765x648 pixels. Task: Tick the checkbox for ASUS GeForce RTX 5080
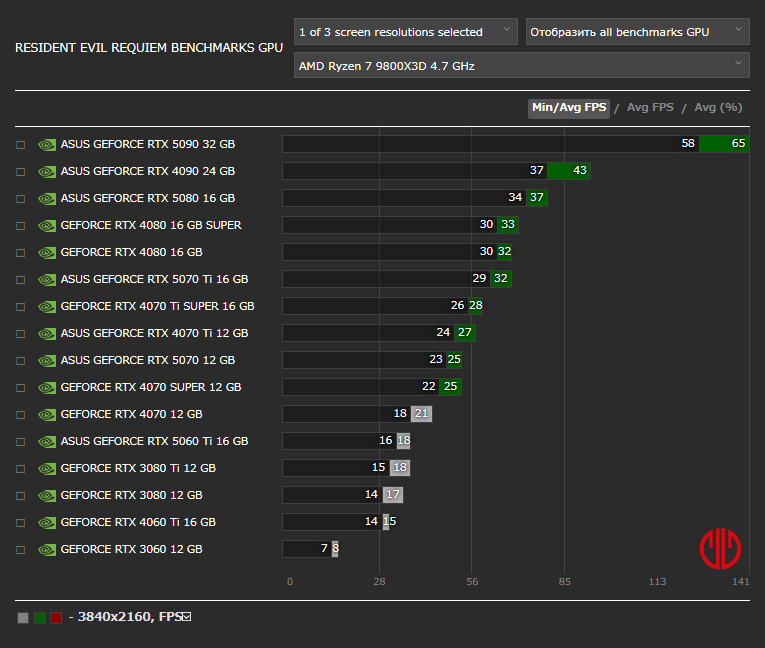pyautogui.click(x=20, y=198)
